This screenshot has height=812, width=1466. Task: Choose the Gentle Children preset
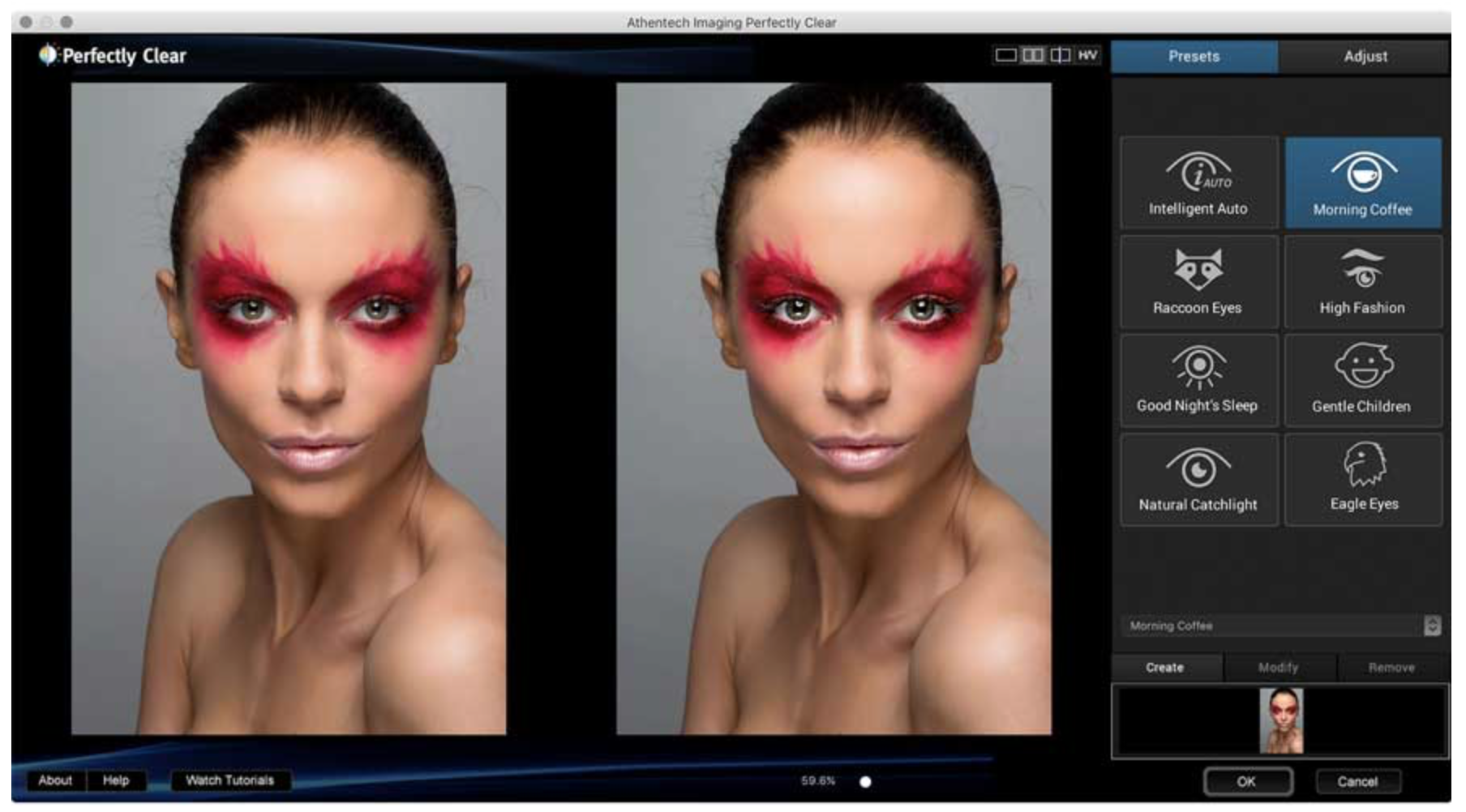[1363, 380]
